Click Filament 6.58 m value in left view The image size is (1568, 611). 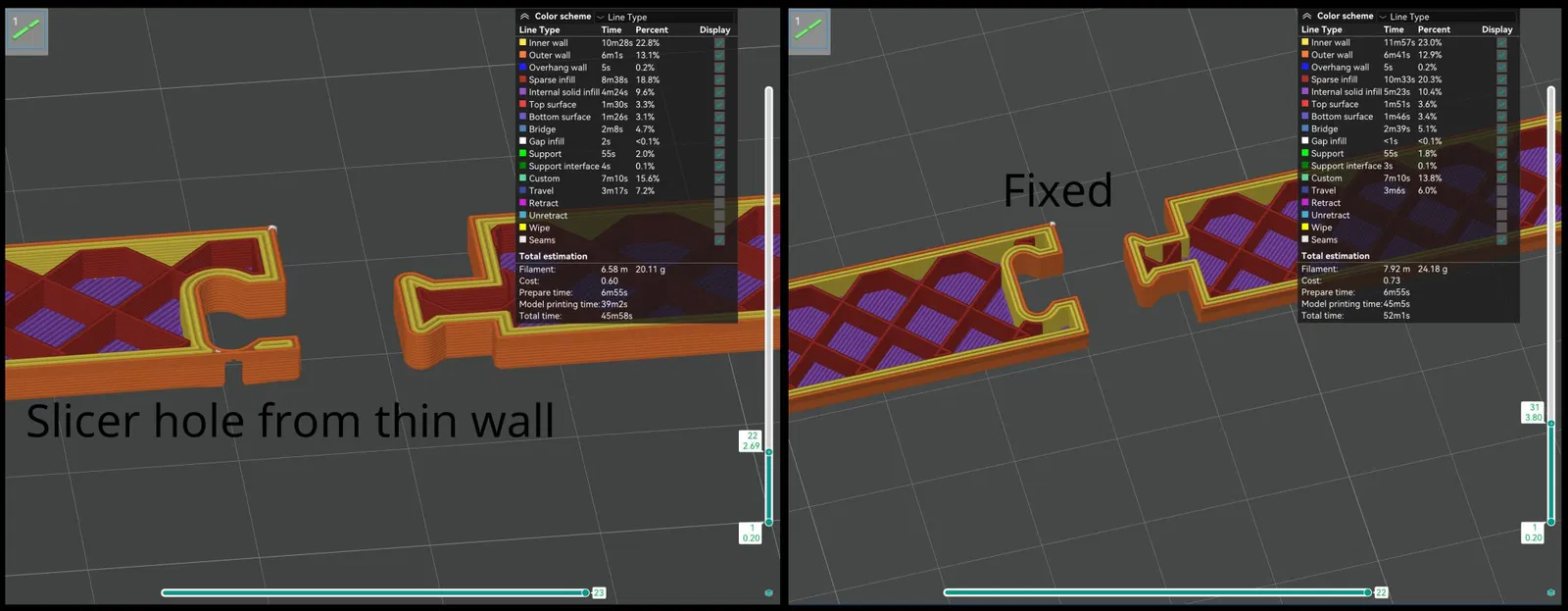(614, 269)
